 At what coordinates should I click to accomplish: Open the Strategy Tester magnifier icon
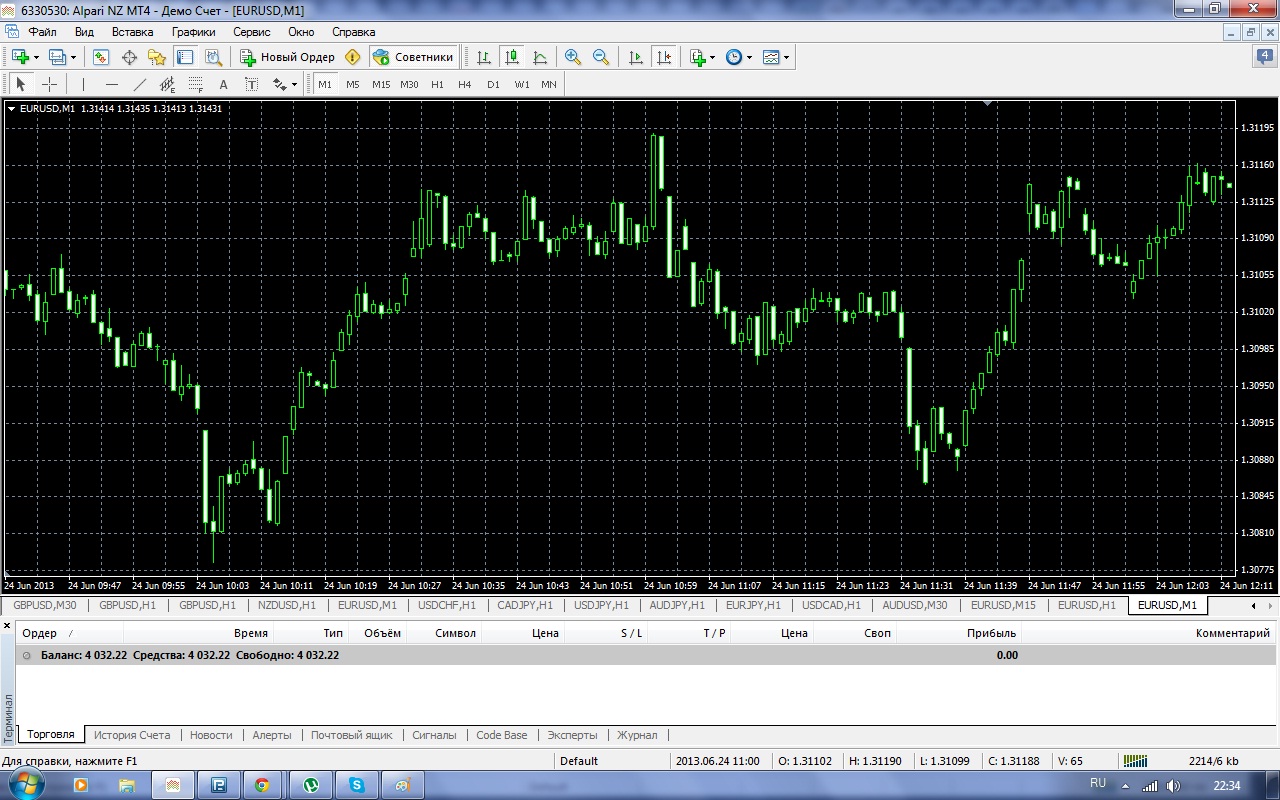(x=213, y=57)
